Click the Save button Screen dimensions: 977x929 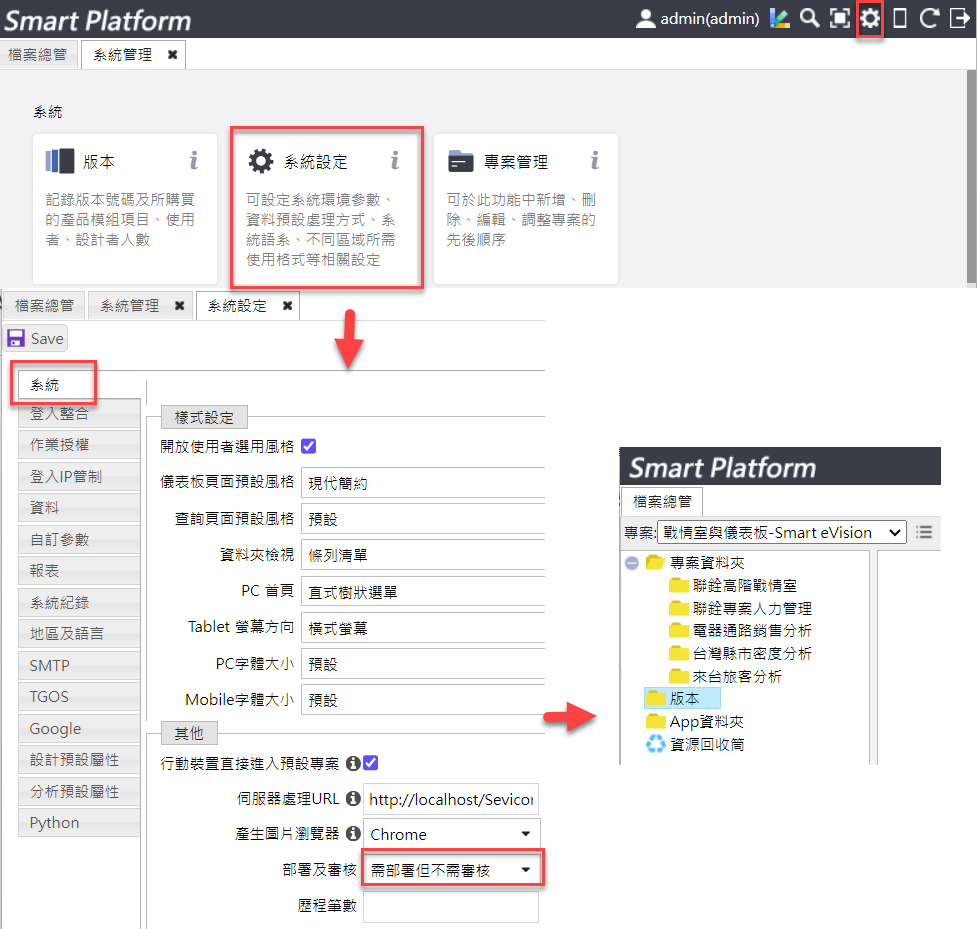(x=36, y=338)
